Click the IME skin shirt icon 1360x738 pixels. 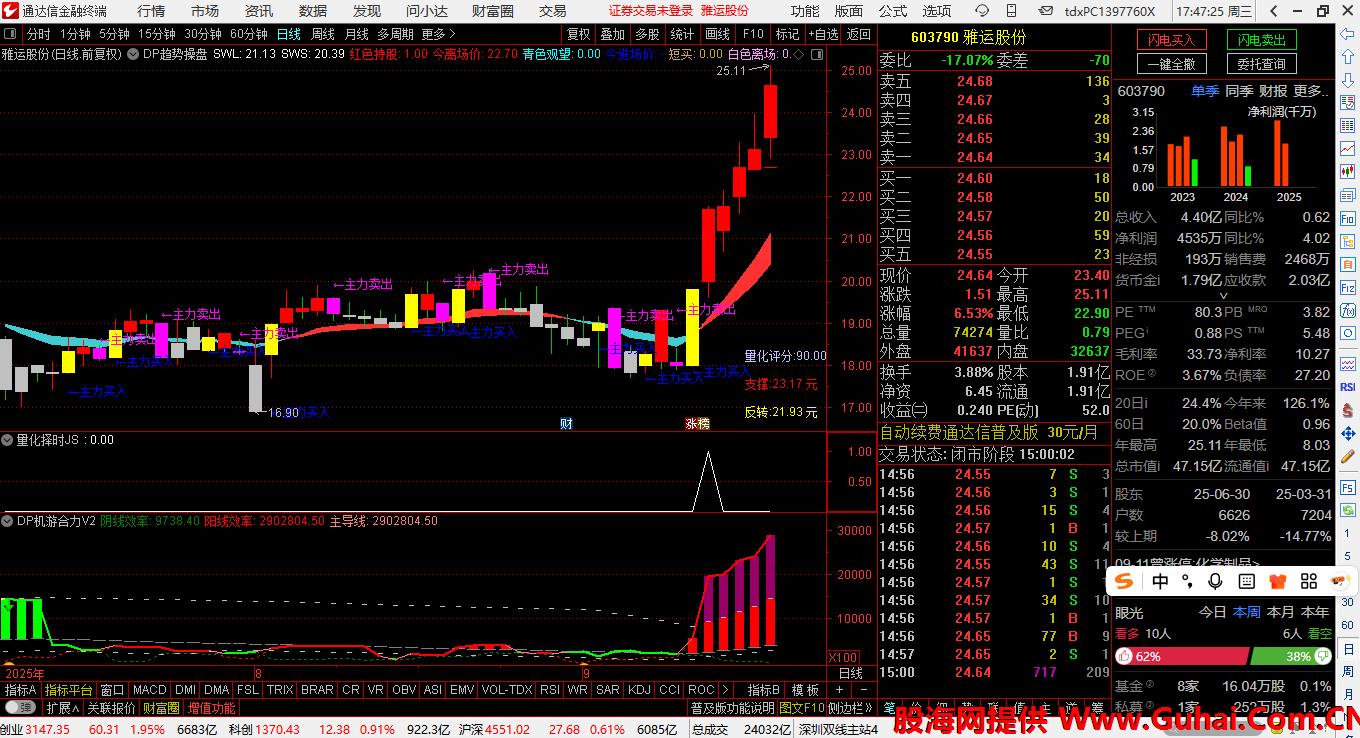pos(1277,581)
